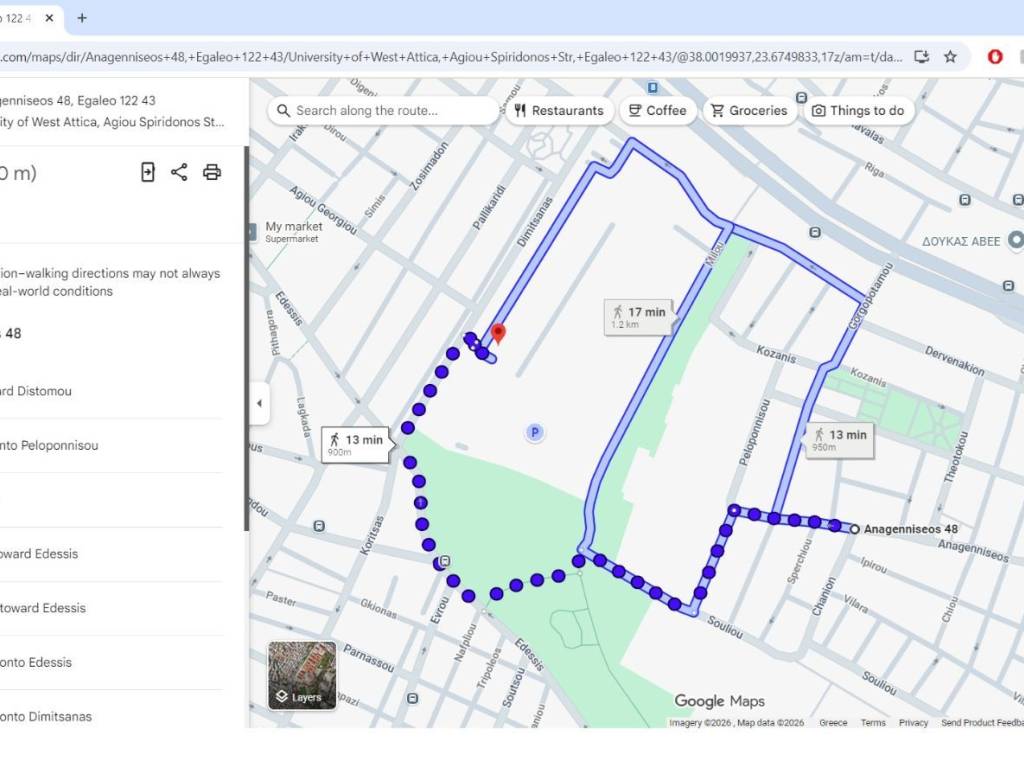Image resolution: width=1024 pixels, height=768 pixels.
Task: Click the search magnifier in route search box
Action: pyautogui.click(x=283, y=111)
